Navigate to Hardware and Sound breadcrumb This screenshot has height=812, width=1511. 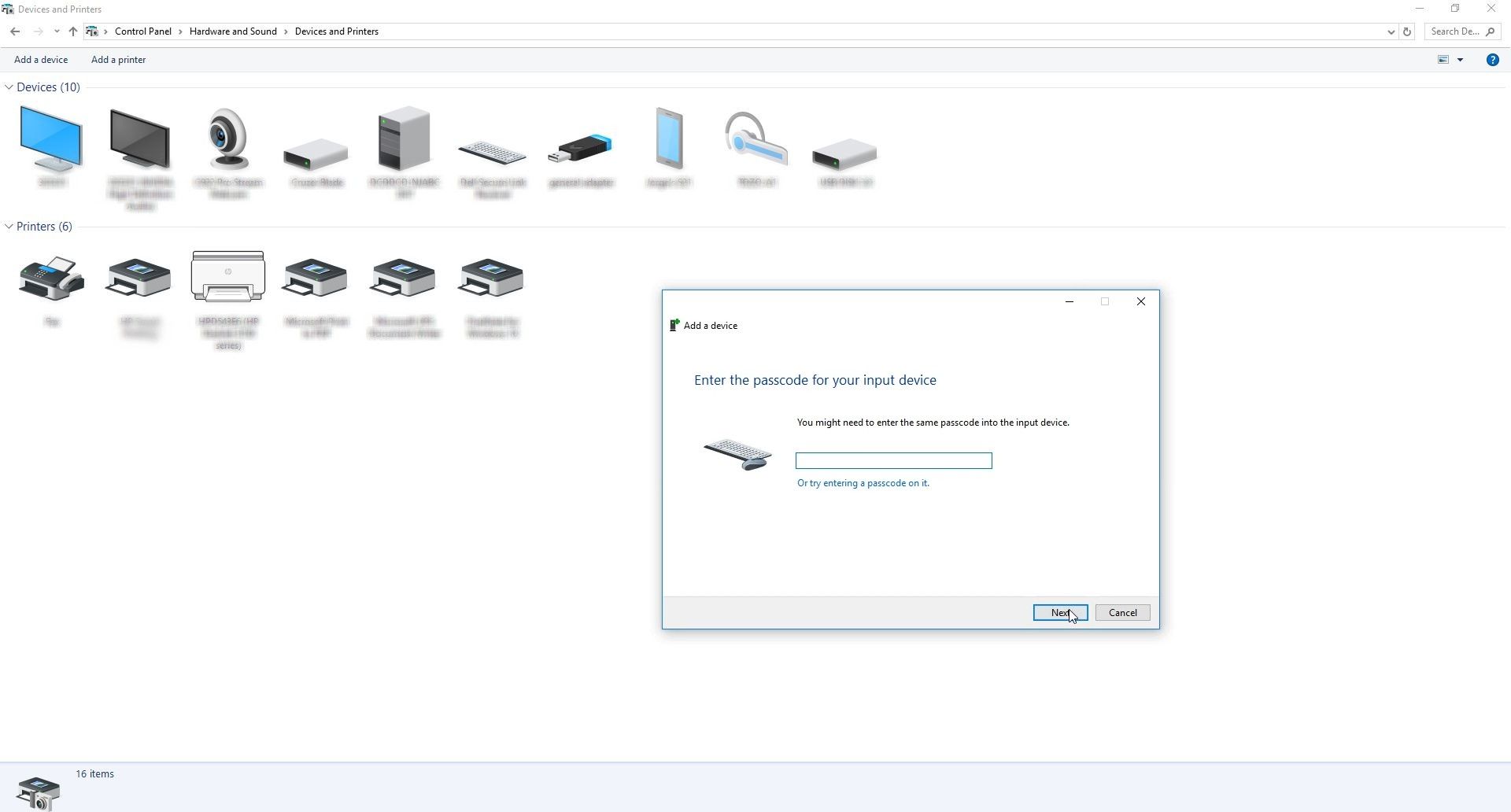pyautogui.click(x=233, y=31)
